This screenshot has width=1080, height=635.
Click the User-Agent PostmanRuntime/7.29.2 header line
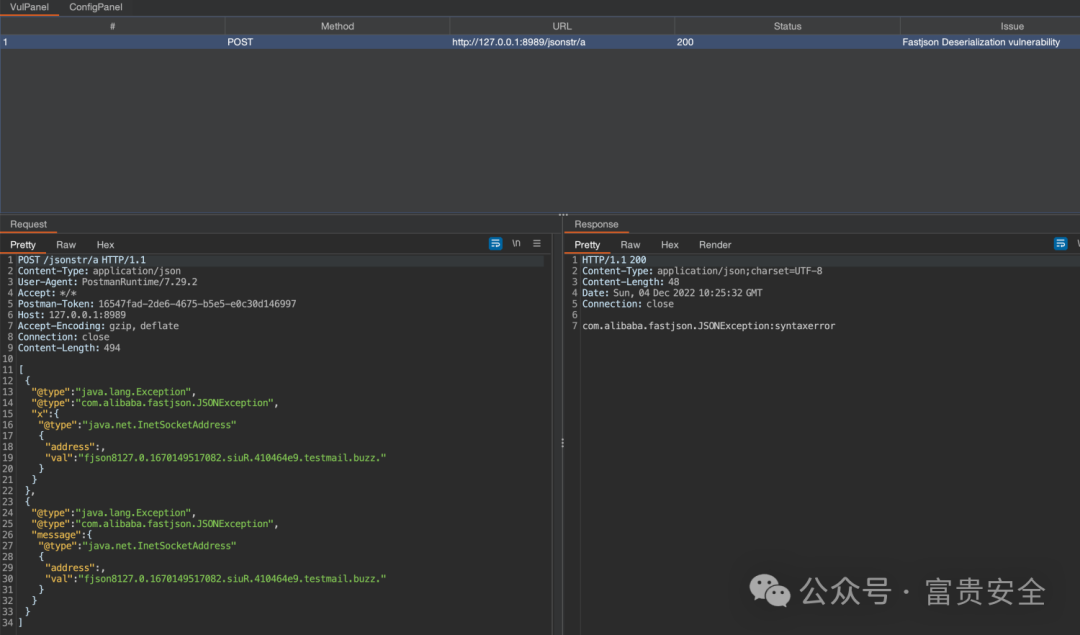pyautogui.click(x=107, y=282)
